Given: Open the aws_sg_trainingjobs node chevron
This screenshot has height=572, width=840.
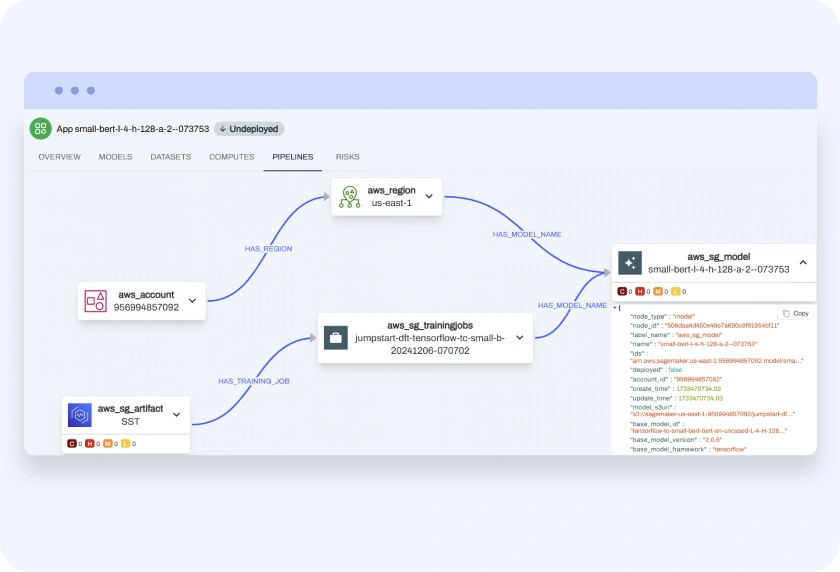Looking at the screenshot, I should click(519, 338).
